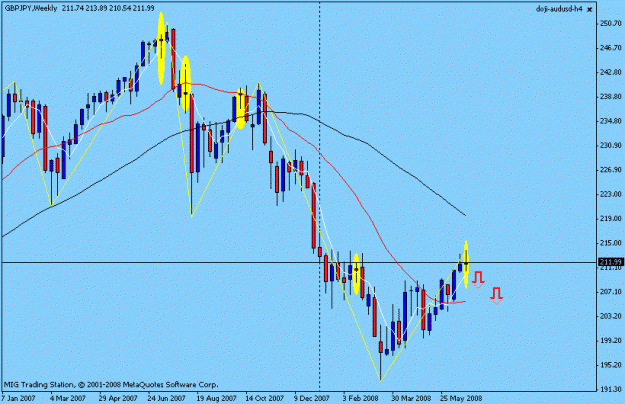Viewport: 625px width, 404px height.
Task: Click the 203.20 price level
Action: pyautogui.click(x=611, y=316)
